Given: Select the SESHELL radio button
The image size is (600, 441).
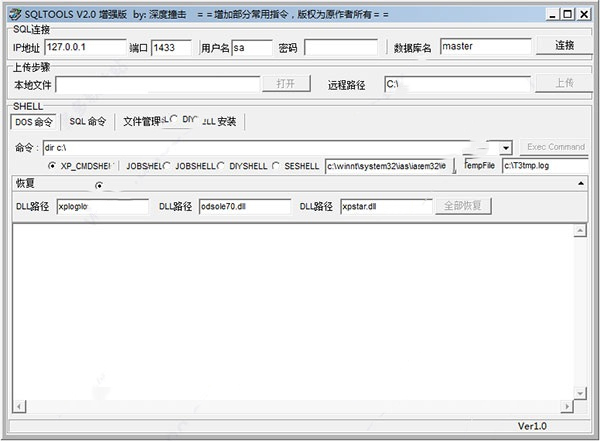Looking at the screenshot, I should [x=276, y=166].
